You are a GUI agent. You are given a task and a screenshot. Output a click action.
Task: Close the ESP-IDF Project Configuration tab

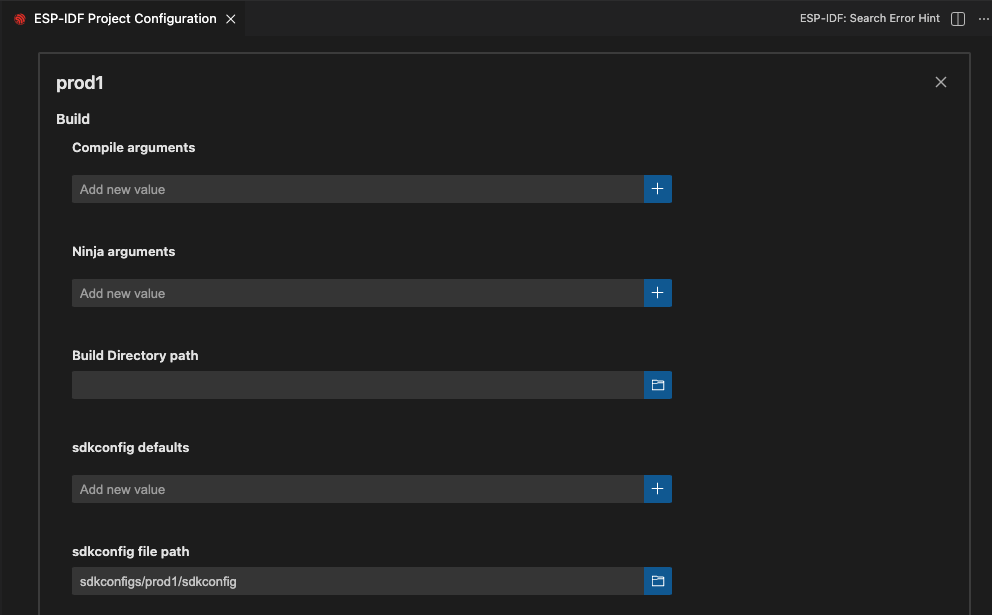(x=231, y=19)
